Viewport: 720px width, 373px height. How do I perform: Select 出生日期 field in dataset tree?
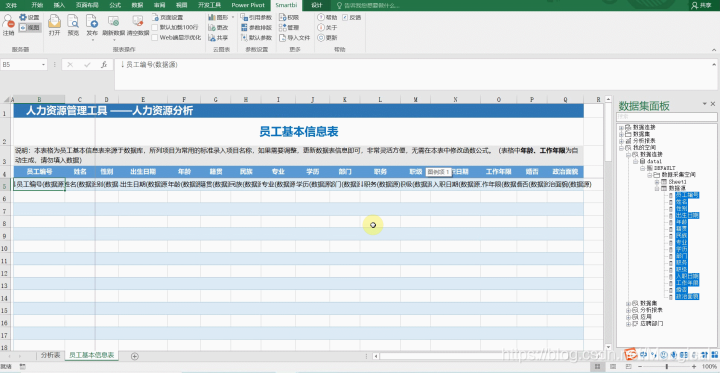pos(687,215)
